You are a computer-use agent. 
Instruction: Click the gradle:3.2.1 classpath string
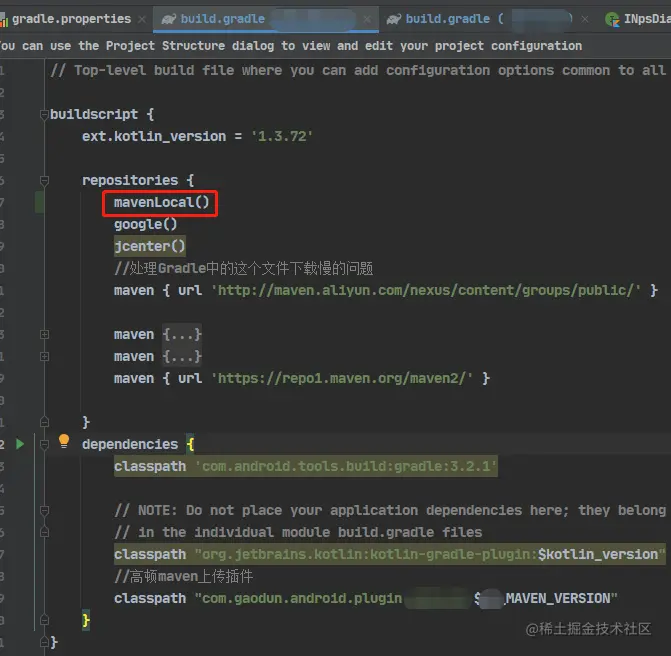pyautogui.click(x=346, y=466)
